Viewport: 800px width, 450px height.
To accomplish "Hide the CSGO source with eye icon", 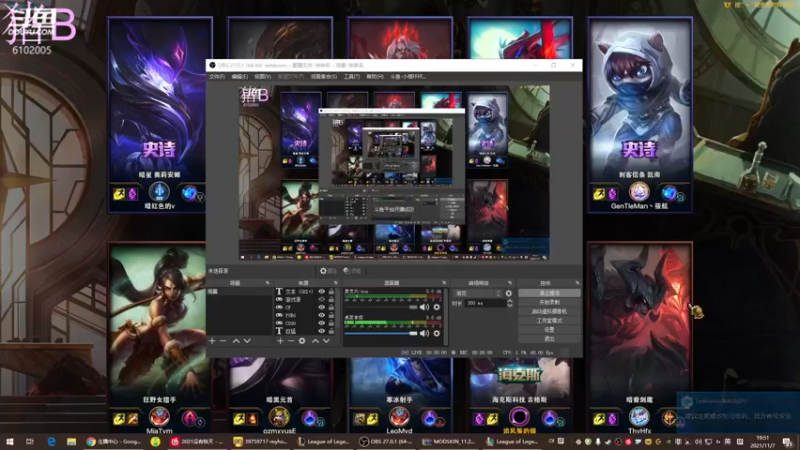I will point(321,323).
